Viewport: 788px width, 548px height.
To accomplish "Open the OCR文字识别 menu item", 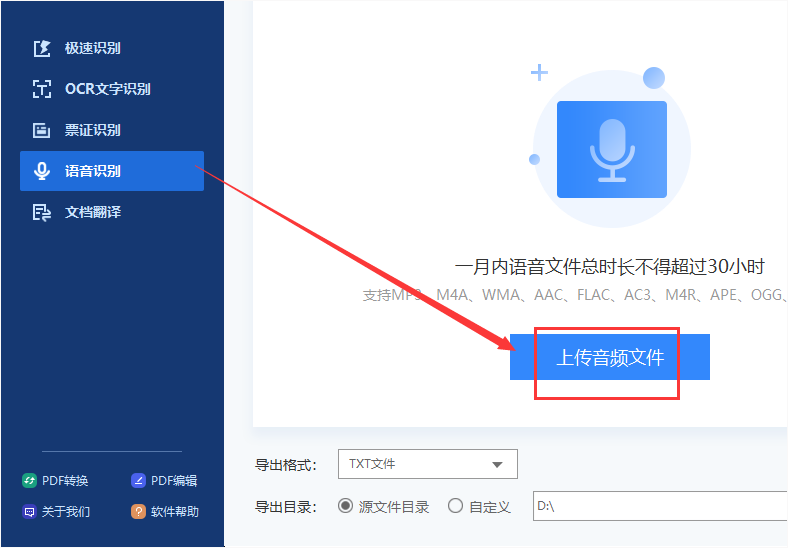I will tap(112, 89).
